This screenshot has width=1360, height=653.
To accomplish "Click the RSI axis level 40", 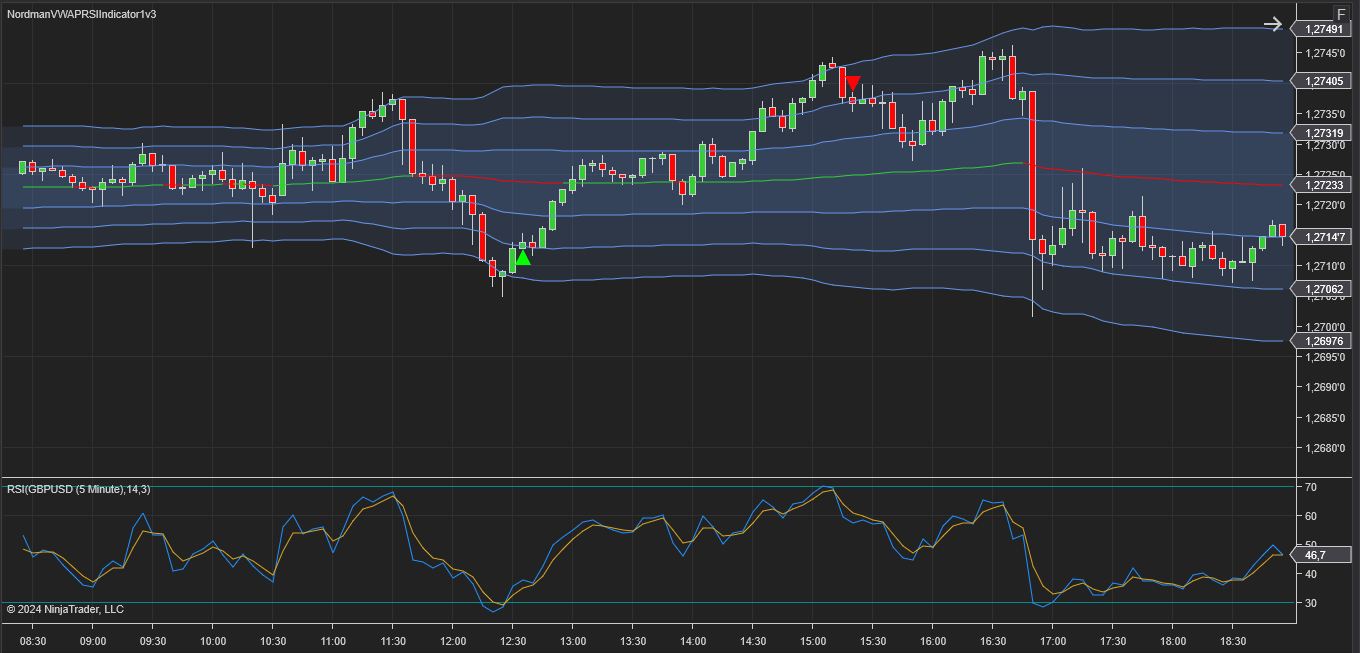I will coord(1311,574).
